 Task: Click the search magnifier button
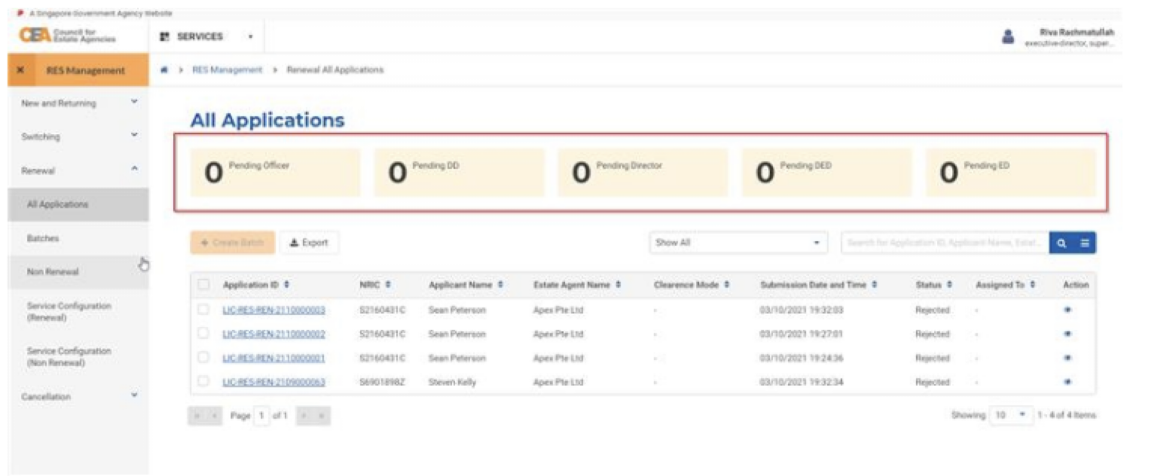[1061, 243]
